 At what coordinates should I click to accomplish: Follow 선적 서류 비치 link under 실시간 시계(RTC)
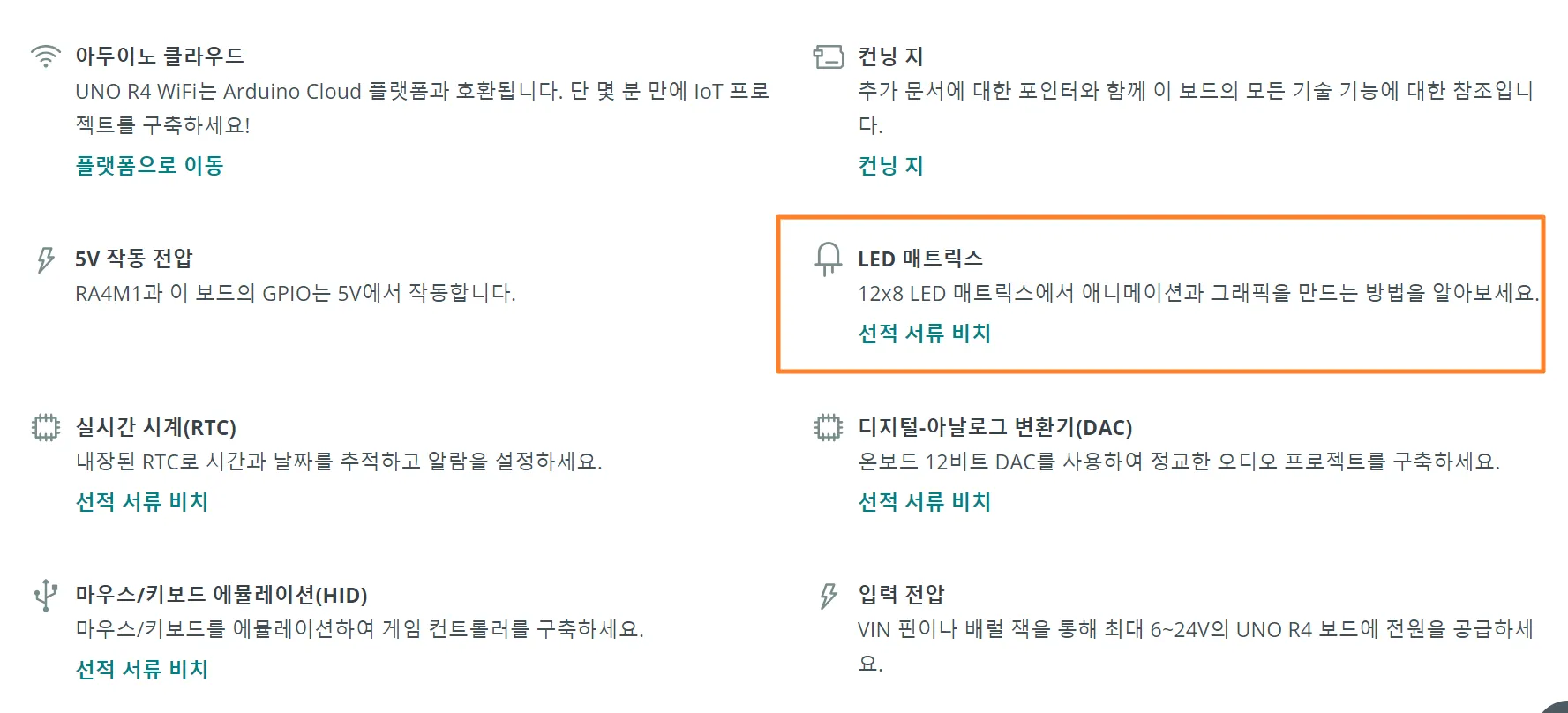141,502
